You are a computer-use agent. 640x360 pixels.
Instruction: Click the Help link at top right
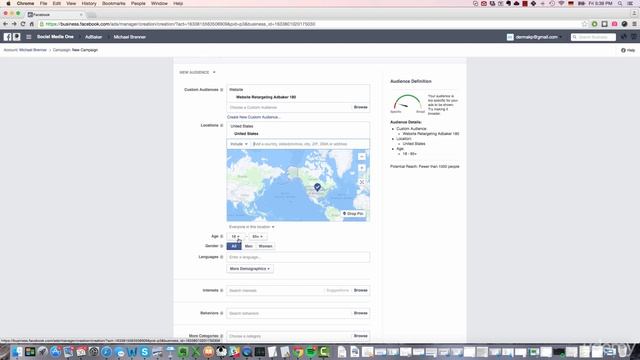click(628, 50)
